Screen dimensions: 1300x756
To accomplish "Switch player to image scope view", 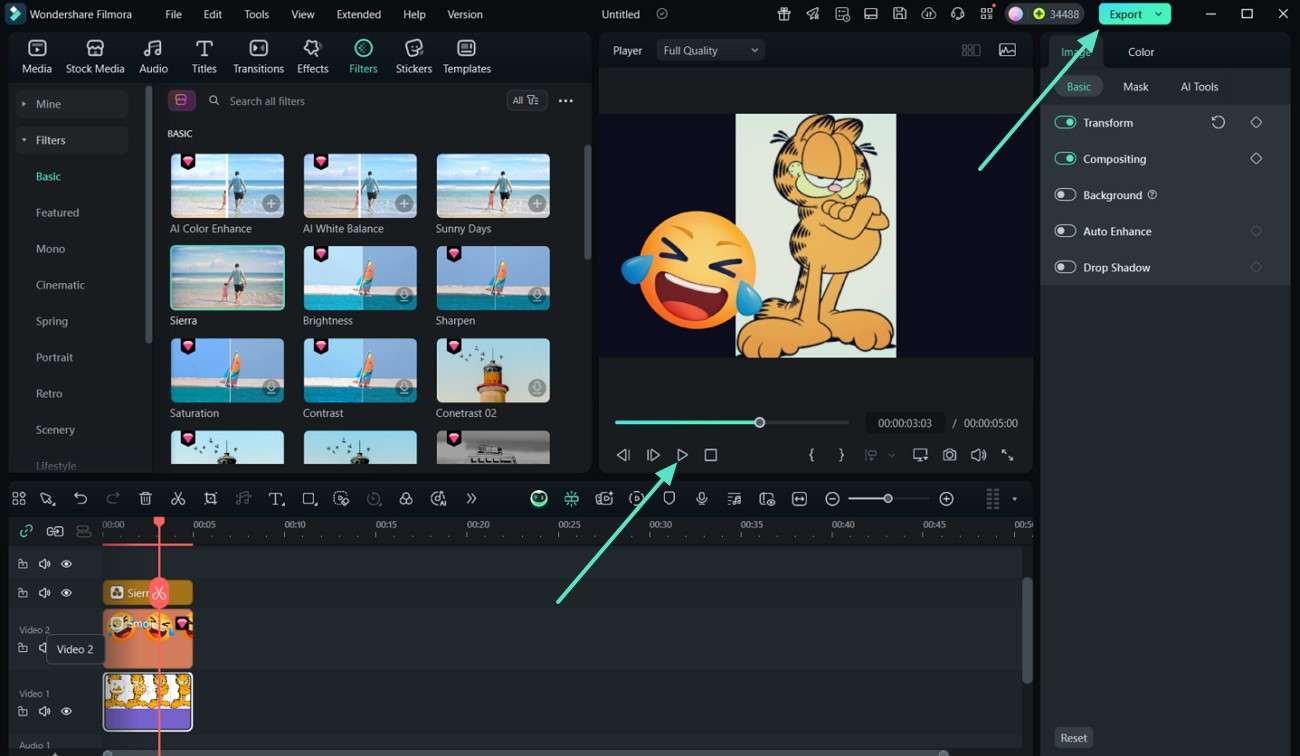I will click(1007, 50).
